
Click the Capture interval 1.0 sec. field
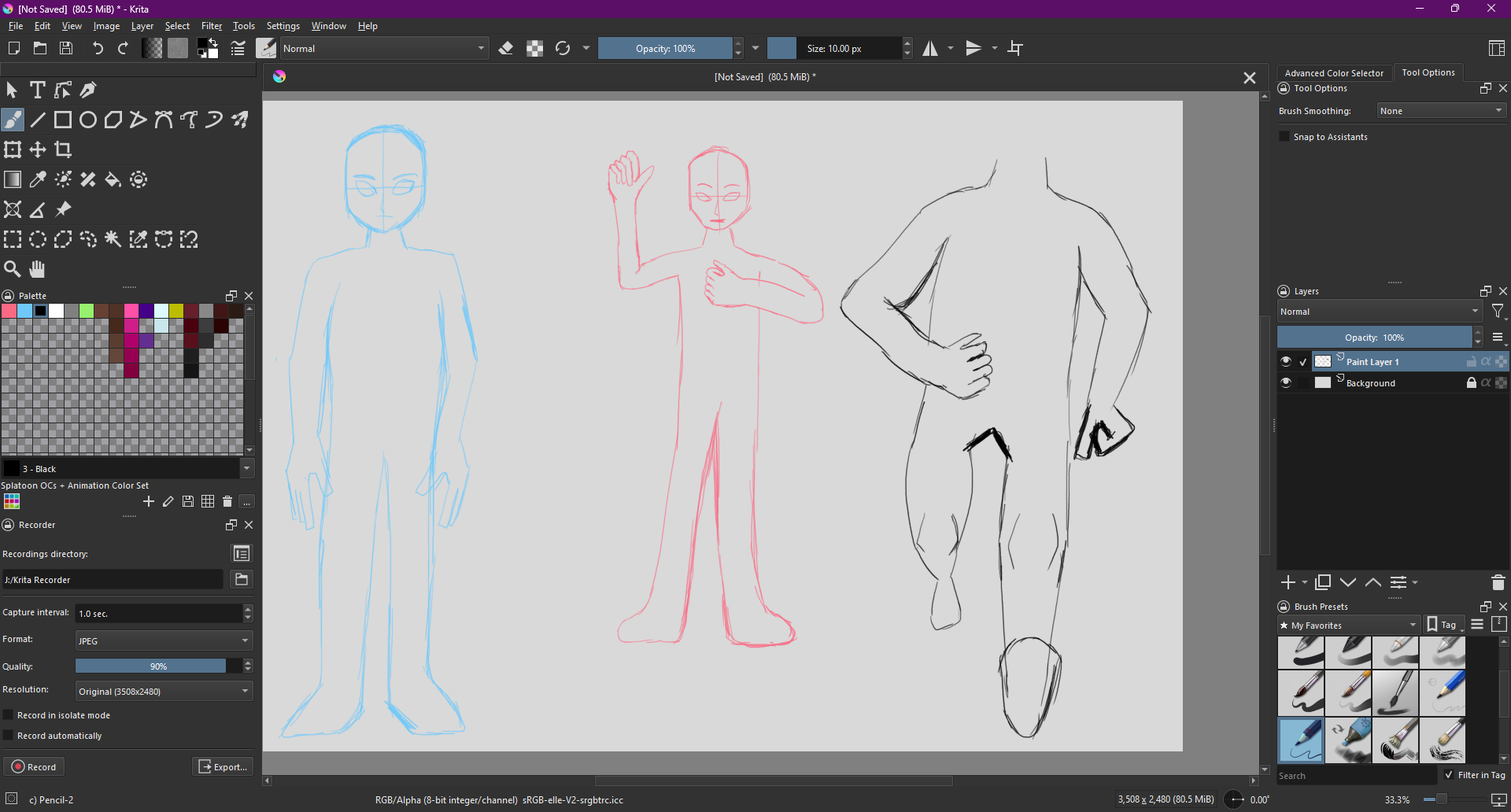pyautogui.click(x=158, y=613)
